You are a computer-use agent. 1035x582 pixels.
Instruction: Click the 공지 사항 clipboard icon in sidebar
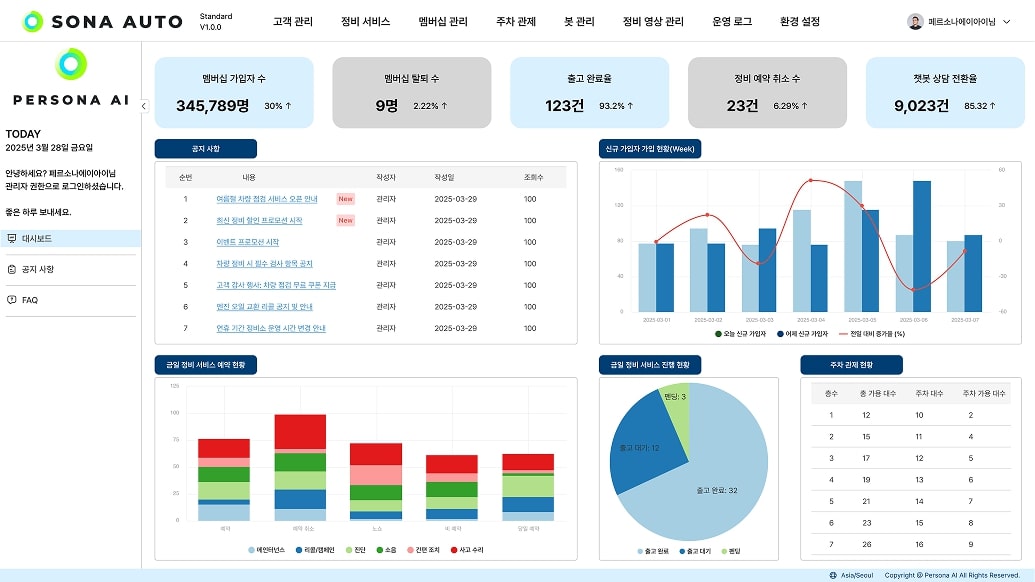point(12,269)
